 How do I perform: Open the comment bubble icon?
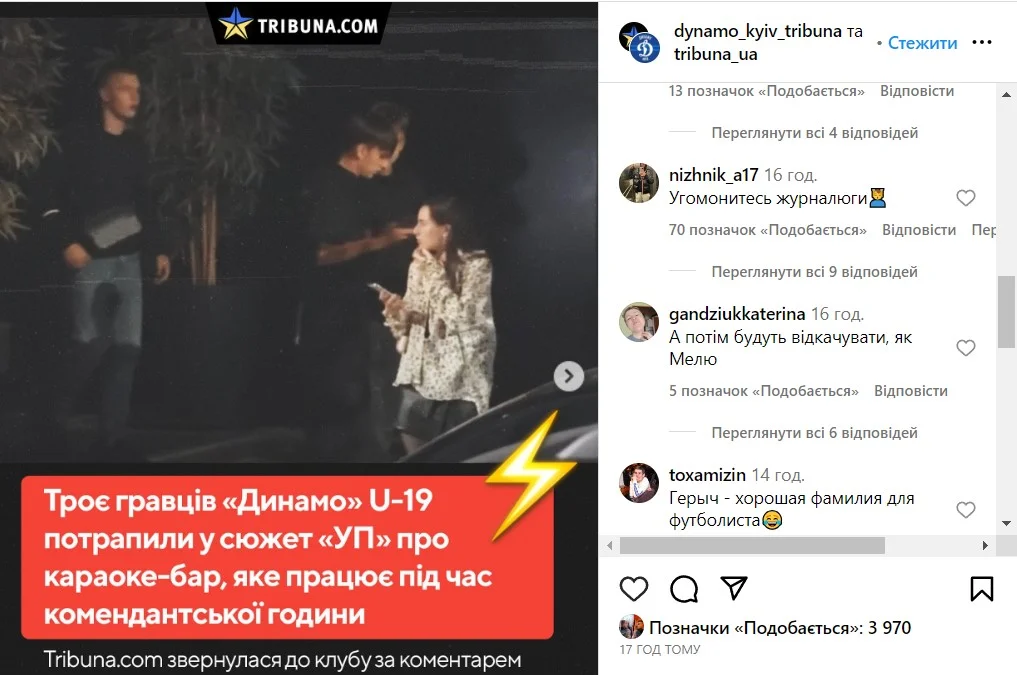[x=684, y=589]
